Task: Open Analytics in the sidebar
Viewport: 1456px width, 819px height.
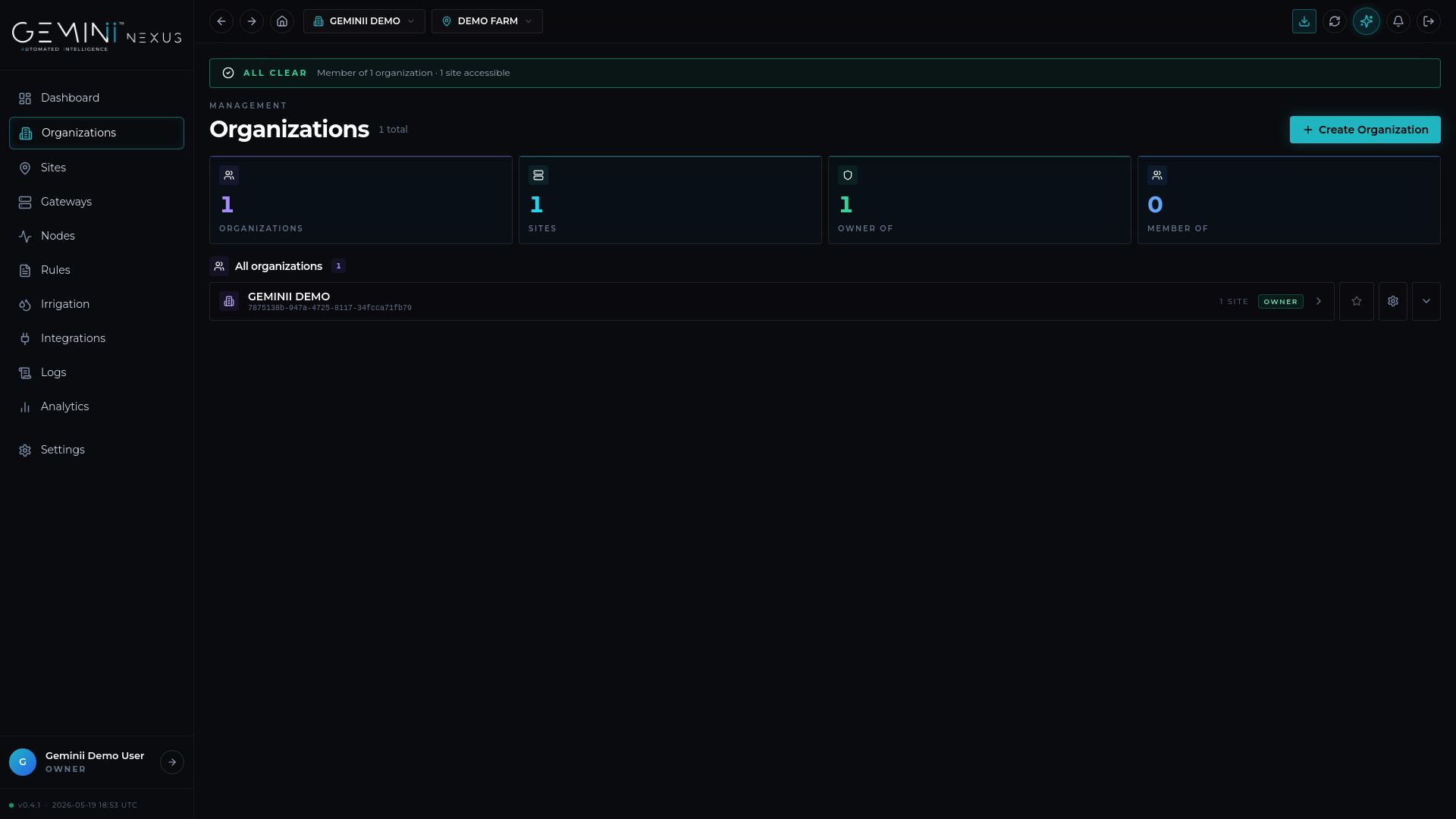Action: [x=96, y=406]
